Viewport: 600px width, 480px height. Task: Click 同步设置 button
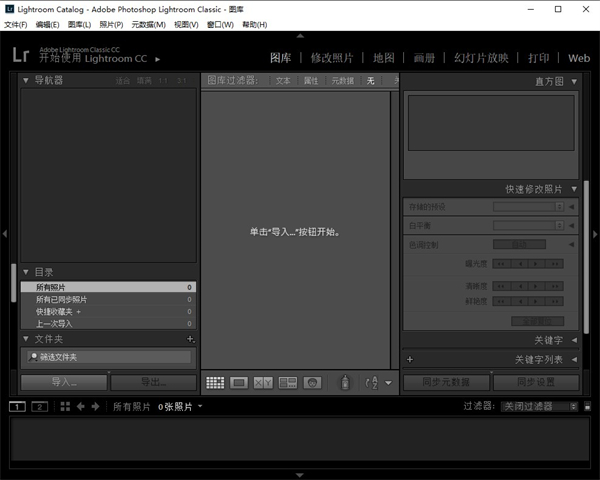tap(536, 382)
